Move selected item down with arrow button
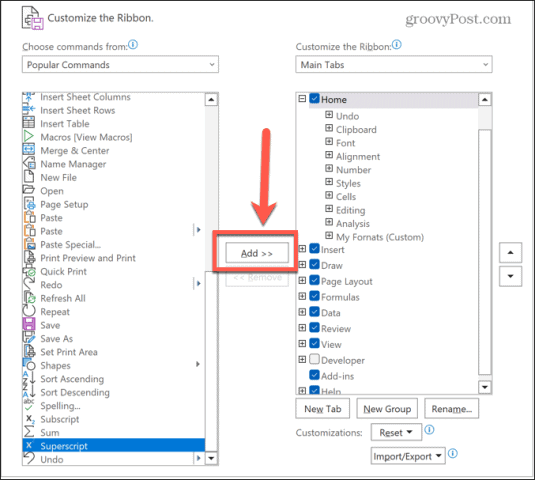Image resolution: width=535 pixels, height=480 pixels. coord(510,276)
